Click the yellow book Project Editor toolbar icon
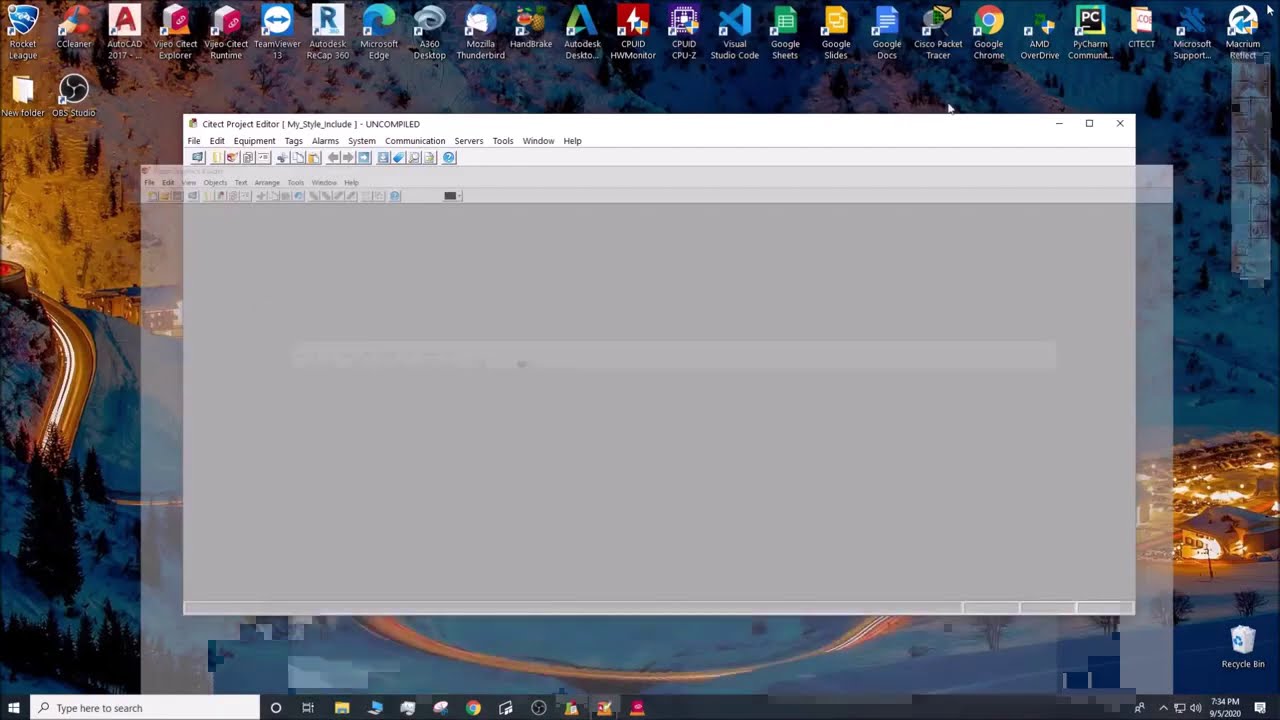 point(217,158)
